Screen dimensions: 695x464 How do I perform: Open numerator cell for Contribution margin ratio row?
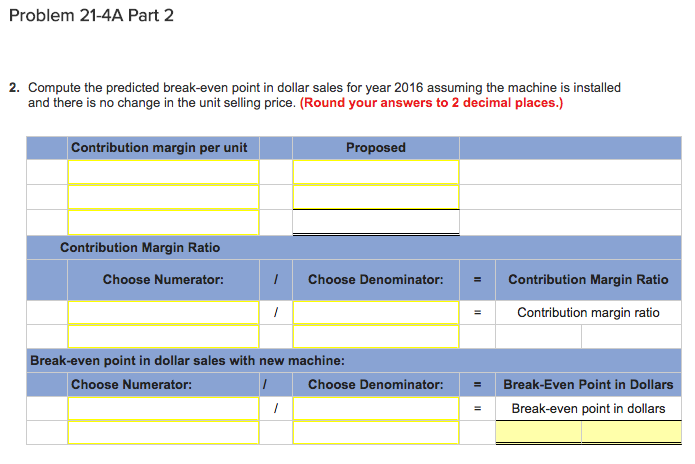coord(163,313)
